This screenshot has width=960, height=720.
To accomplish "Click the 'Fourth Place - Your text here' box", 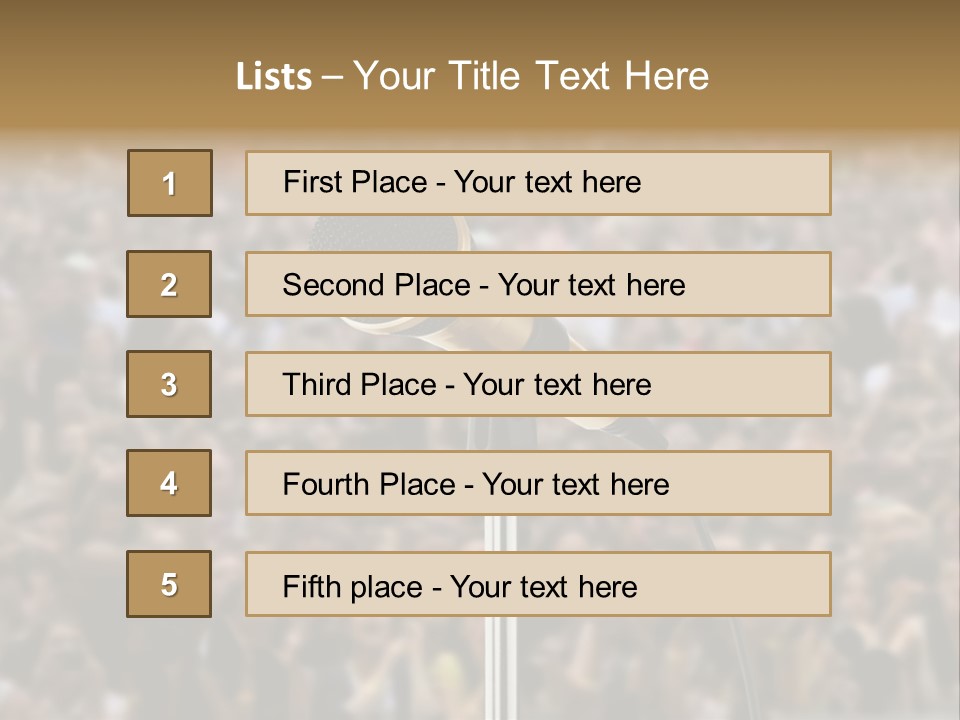I will click(x=538, y=483).
